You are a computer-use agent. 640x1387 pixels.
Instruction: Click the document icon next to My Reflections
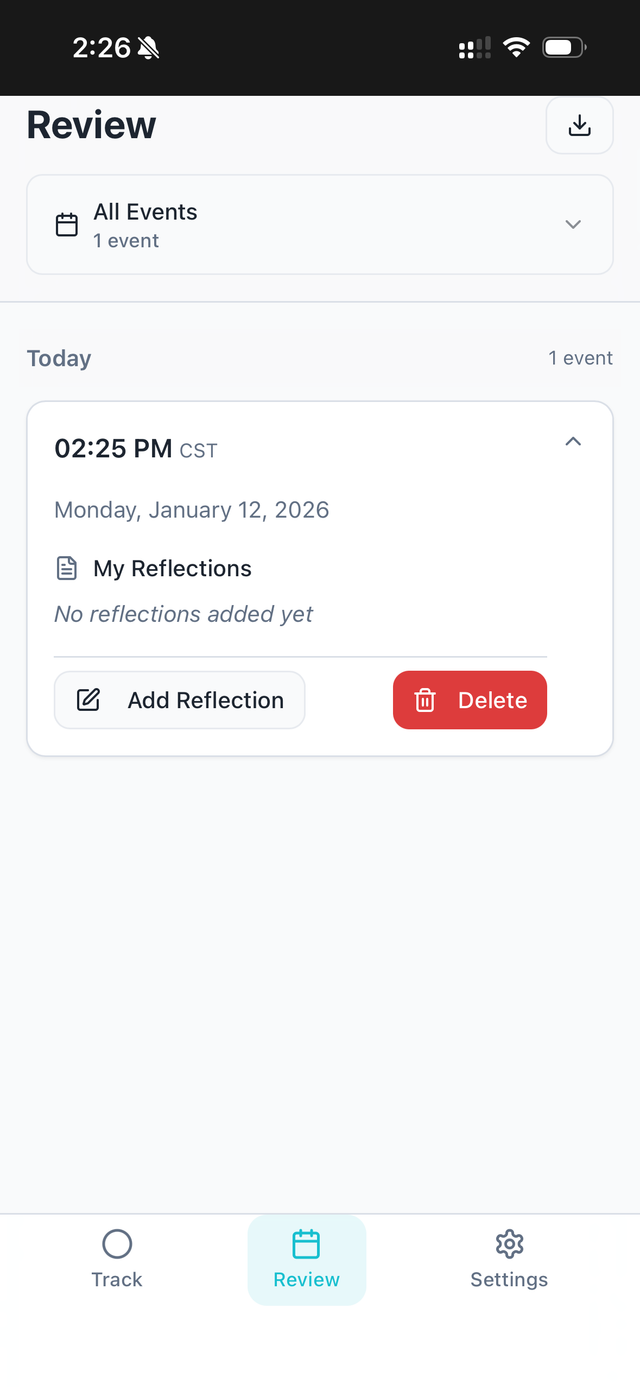pos(67,569)
